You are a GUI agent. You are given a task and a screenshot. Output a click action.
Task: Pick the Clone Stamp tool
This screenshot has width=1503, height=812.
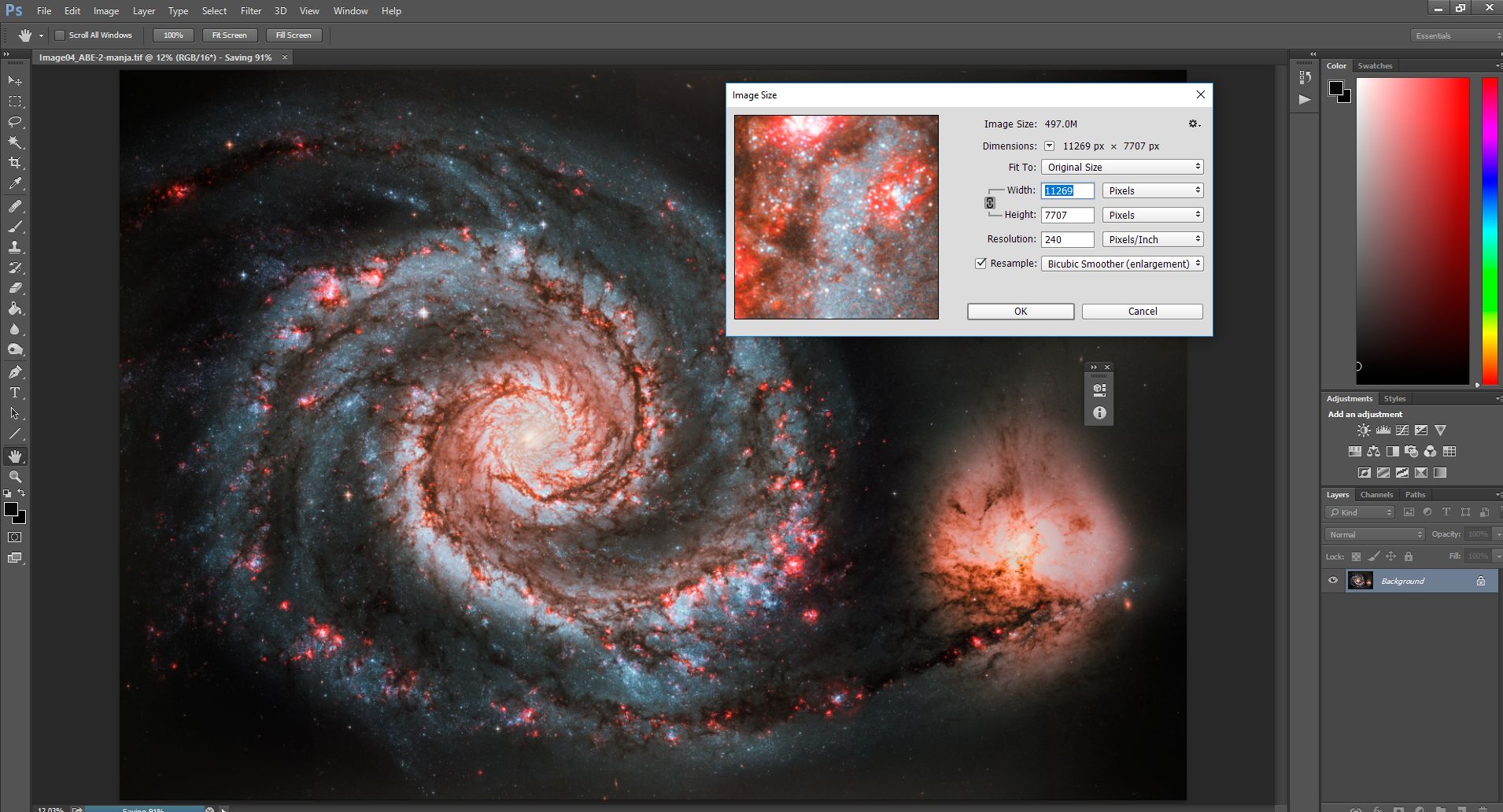15,247
